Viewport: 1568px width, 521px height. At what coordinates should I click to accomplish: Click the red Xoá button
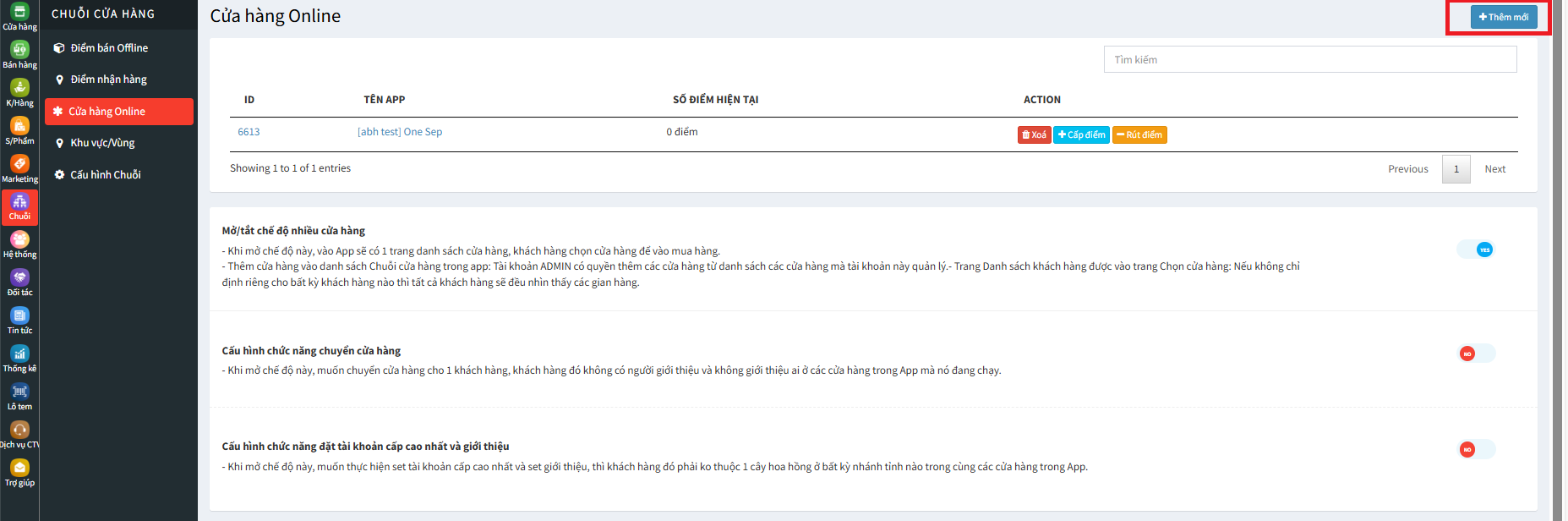tap(1034, 134)
